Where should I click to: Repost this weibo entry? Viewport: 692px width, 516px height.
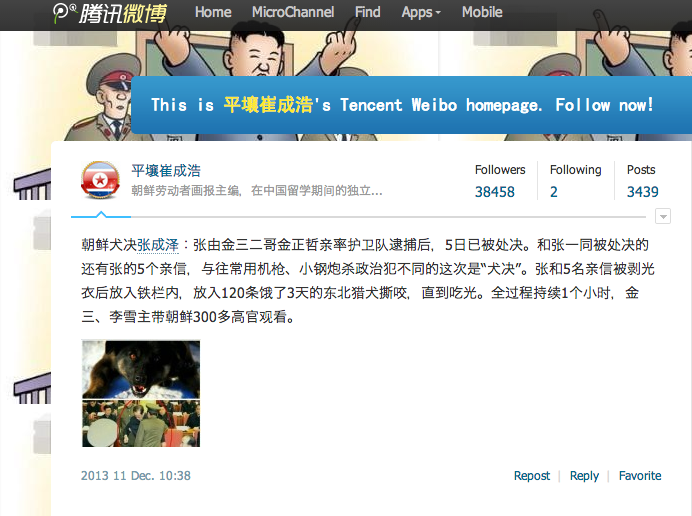[532, 476]
